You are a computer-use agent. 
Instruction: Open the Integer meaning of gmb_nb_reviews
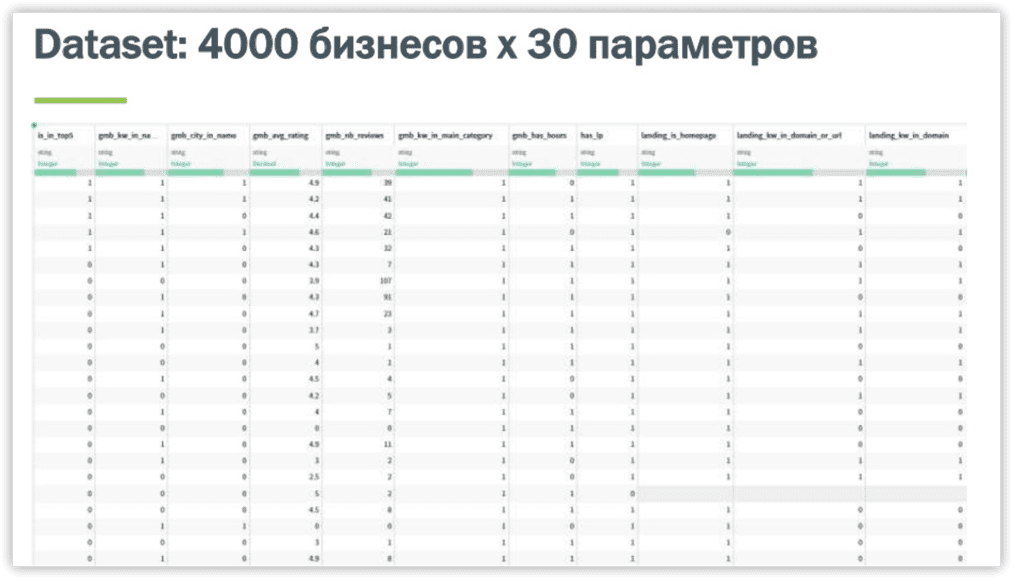(336, 163)
